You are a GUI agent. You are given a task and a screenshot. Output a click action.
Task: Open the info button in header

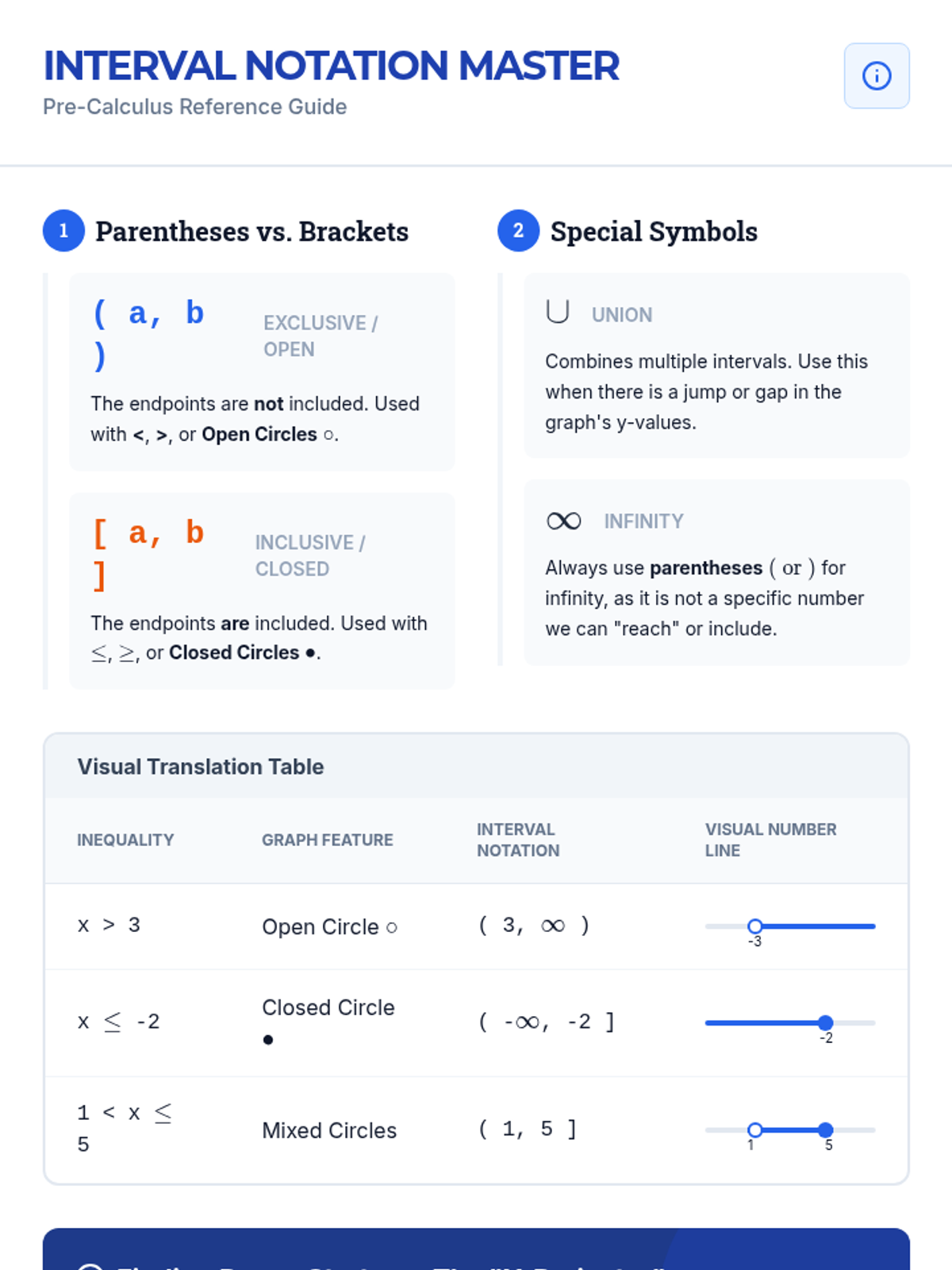click(877, 76)
